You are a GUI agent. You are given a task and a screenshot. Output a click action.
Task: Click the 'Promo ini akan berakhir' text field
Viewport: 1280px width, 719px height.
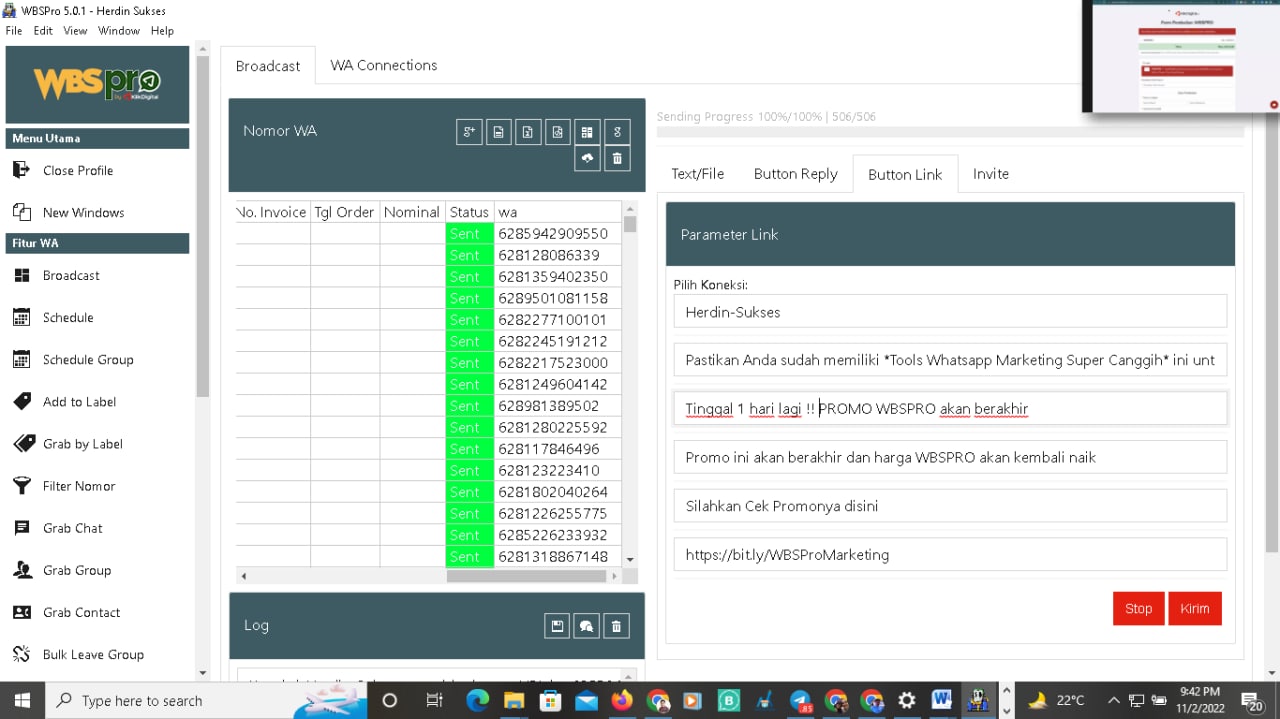(950, 457)
